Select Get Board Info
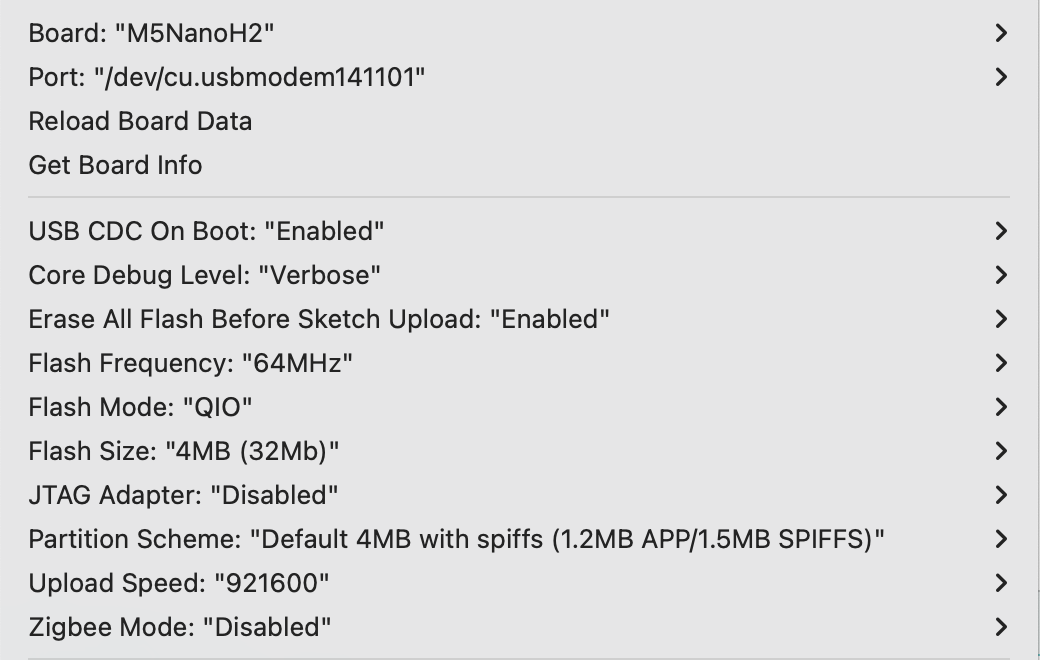Image resolution: width=1040 pixels, height=660 pixels. [x=115, y=165]
